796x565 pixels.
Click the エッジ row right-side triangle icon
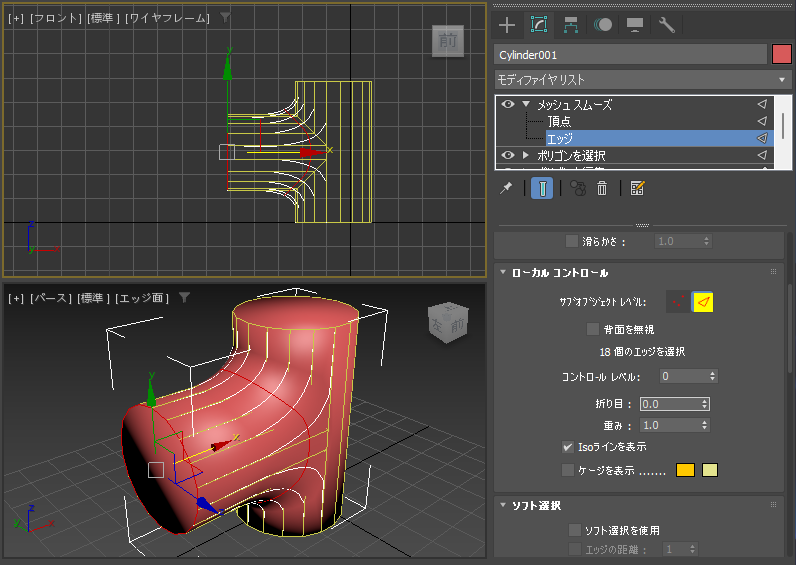tap(762, 138)
